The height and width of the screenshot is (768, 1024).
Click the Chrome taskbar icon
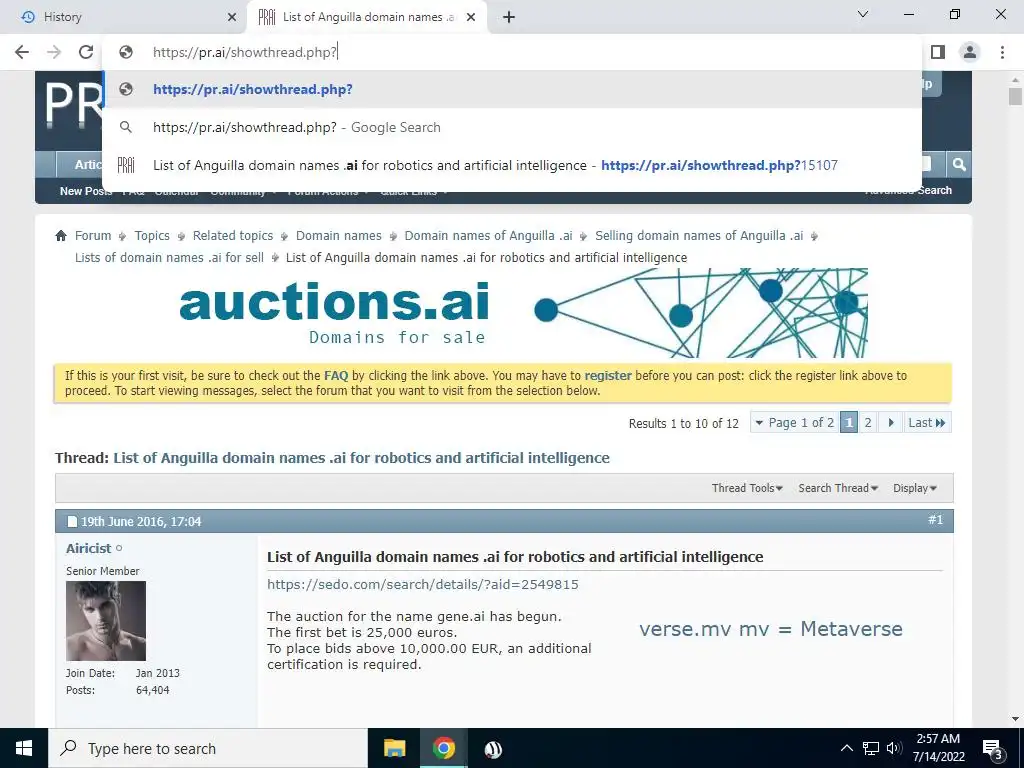pyautogui.click(x=443, y=748)
